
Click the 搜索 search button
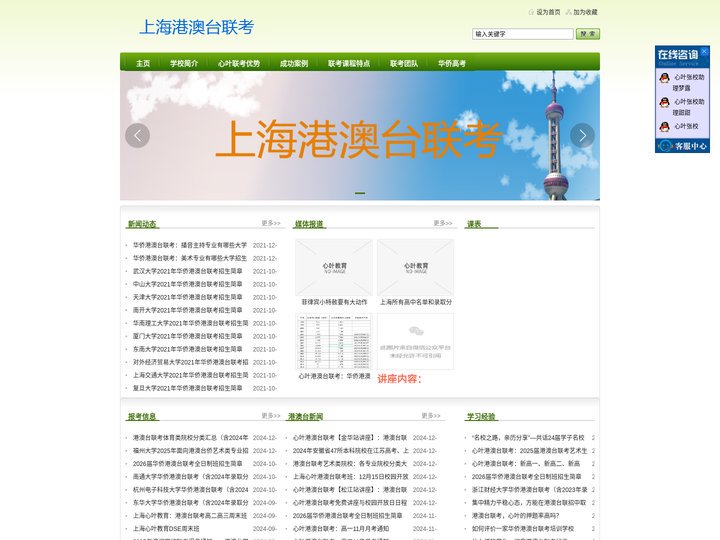[x=588, y=34]
